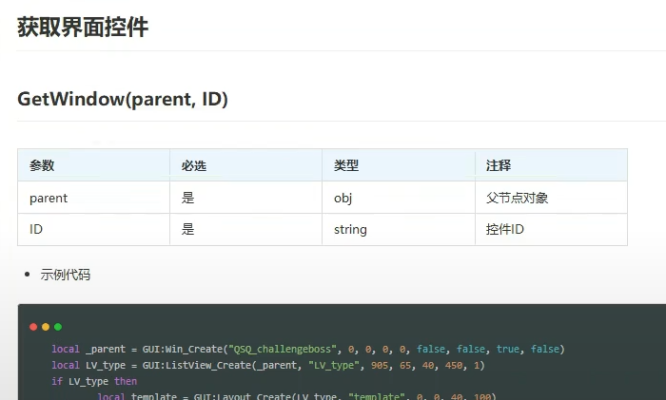The height and width of the screenshot is (400, 666).
Task: Click 是 in the parent row
Action: coord(188,198)
